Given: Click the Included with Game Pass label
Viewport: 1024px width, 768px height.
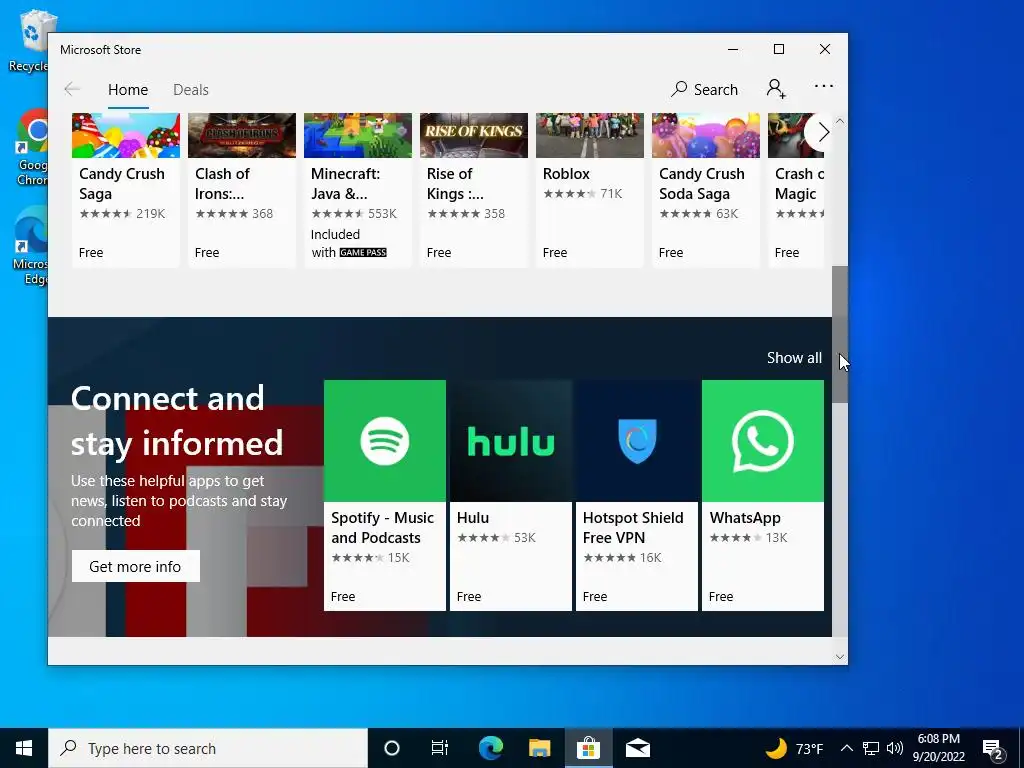Looking at the screenshot, I should pos(349,244).
